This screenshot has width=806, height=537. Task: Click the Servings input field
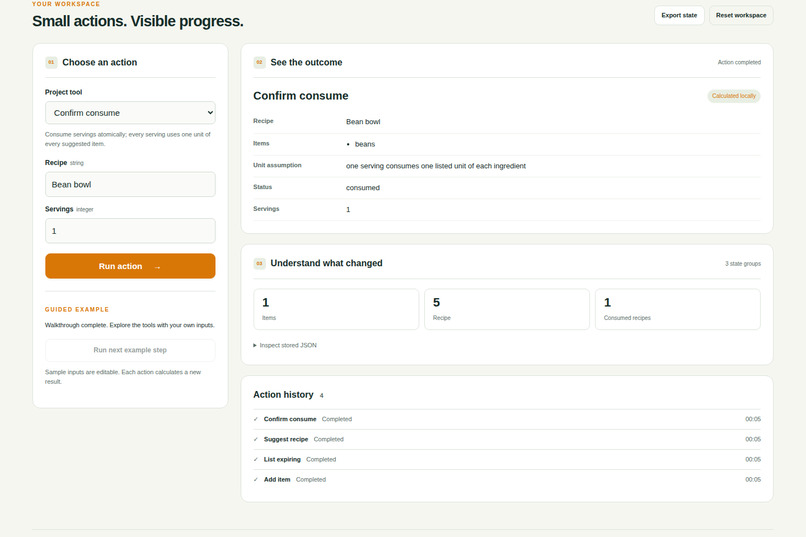(130, 231)
